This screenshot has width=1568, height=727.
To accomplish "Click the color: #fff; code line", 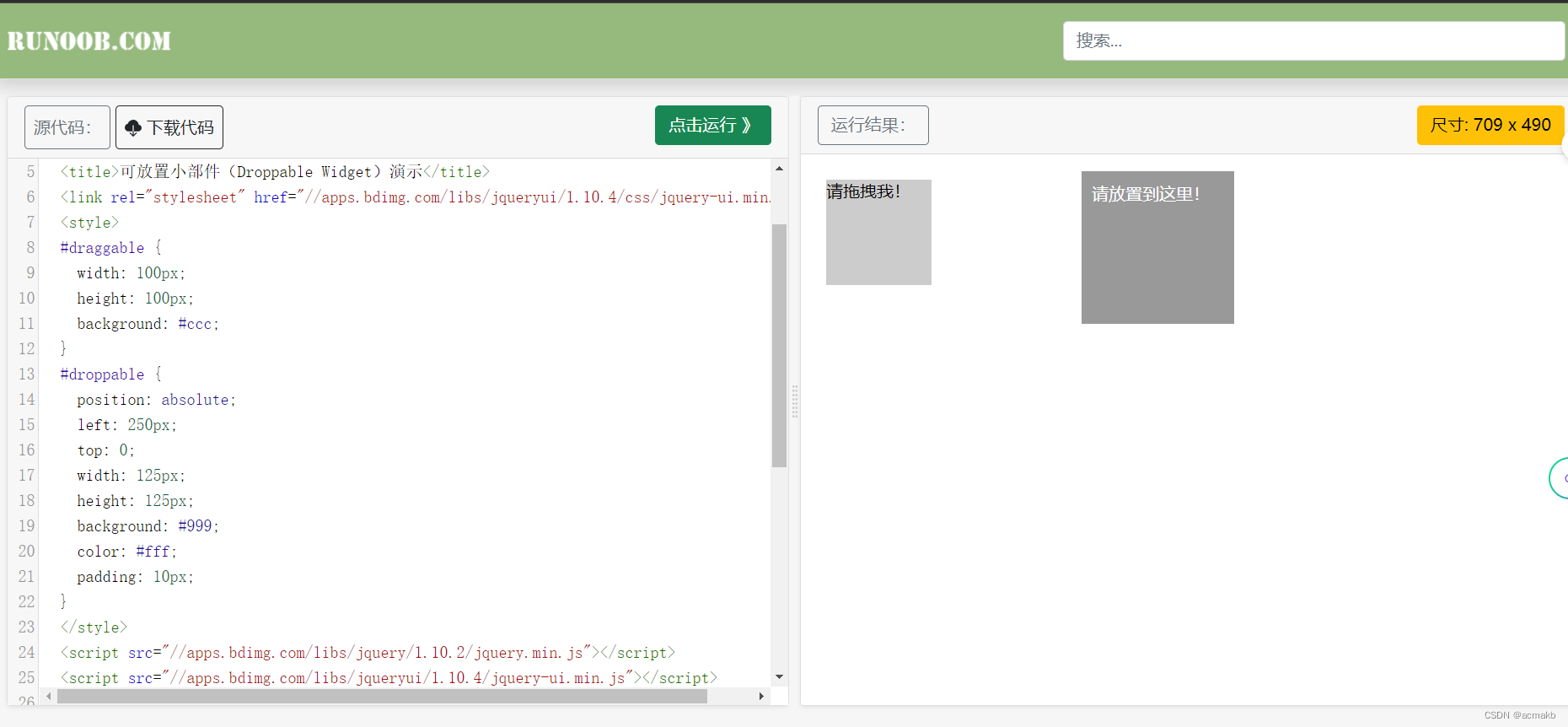I will pyautogui.click(x=126, y=551).
